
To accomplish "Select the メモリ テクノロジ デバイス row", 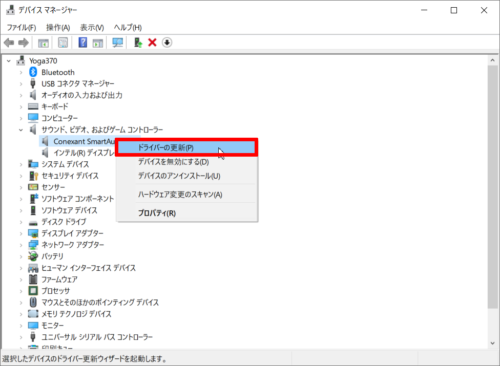I will [x=76, y=314].
